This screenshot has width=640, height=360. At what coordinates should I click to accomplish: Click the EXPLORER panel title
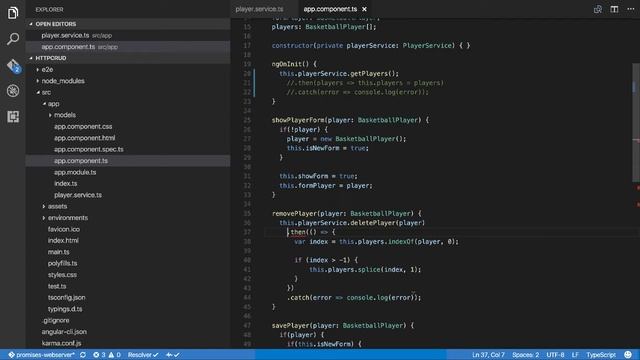49,9
